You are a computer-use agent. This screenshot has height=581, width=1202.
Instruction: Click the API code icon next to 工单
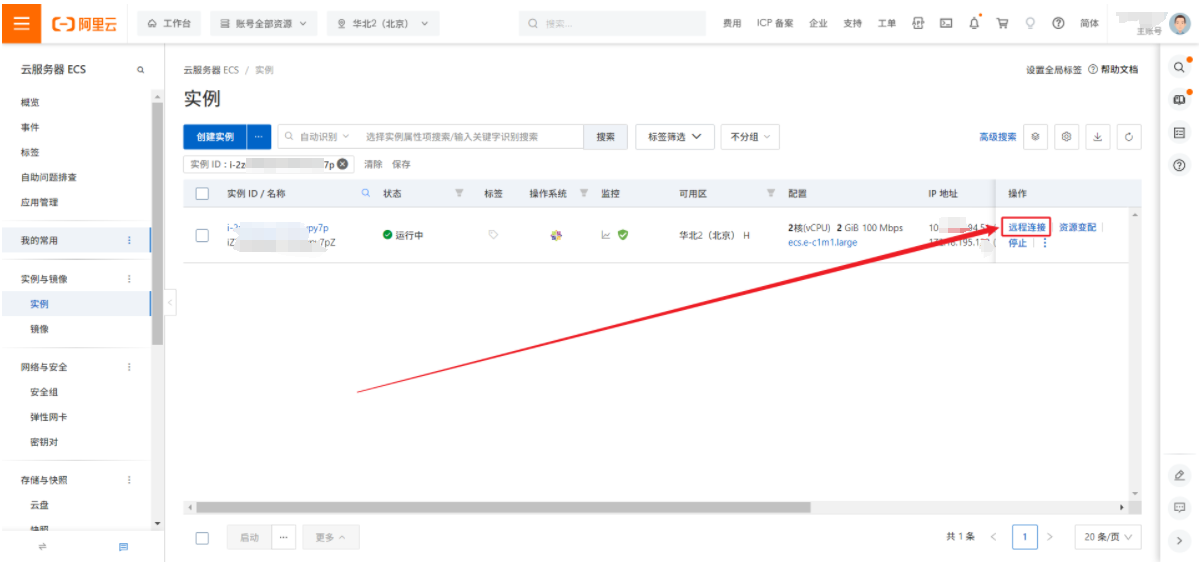tap(918, 23)
